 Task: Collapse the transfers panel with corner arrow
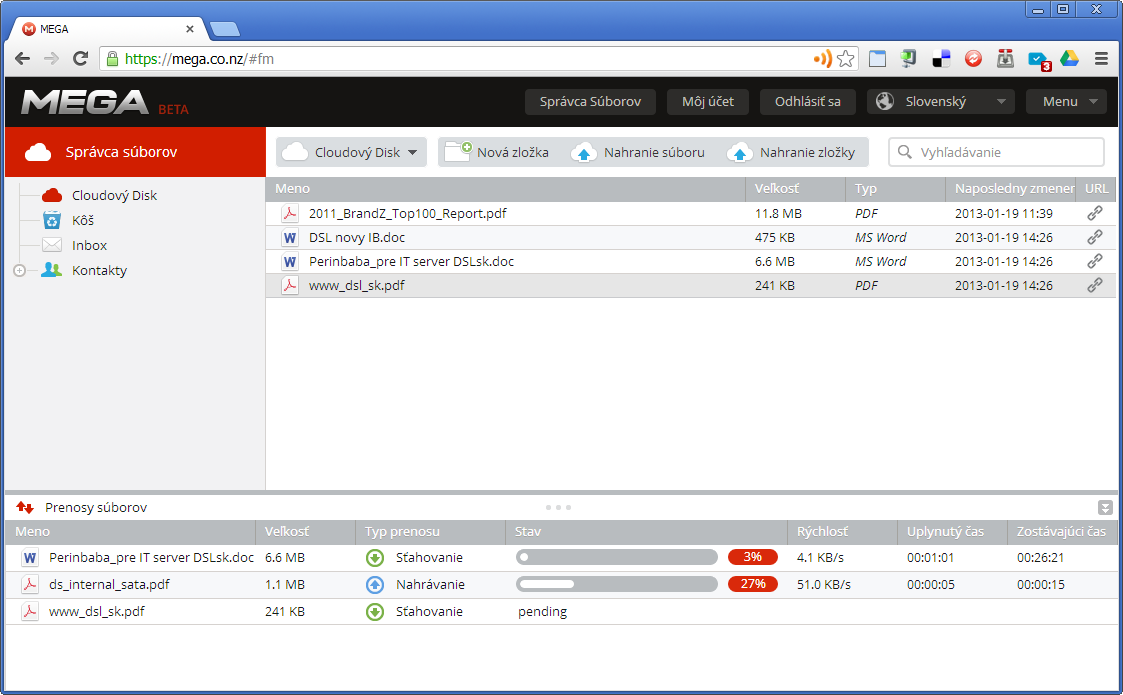[1105, 507]
